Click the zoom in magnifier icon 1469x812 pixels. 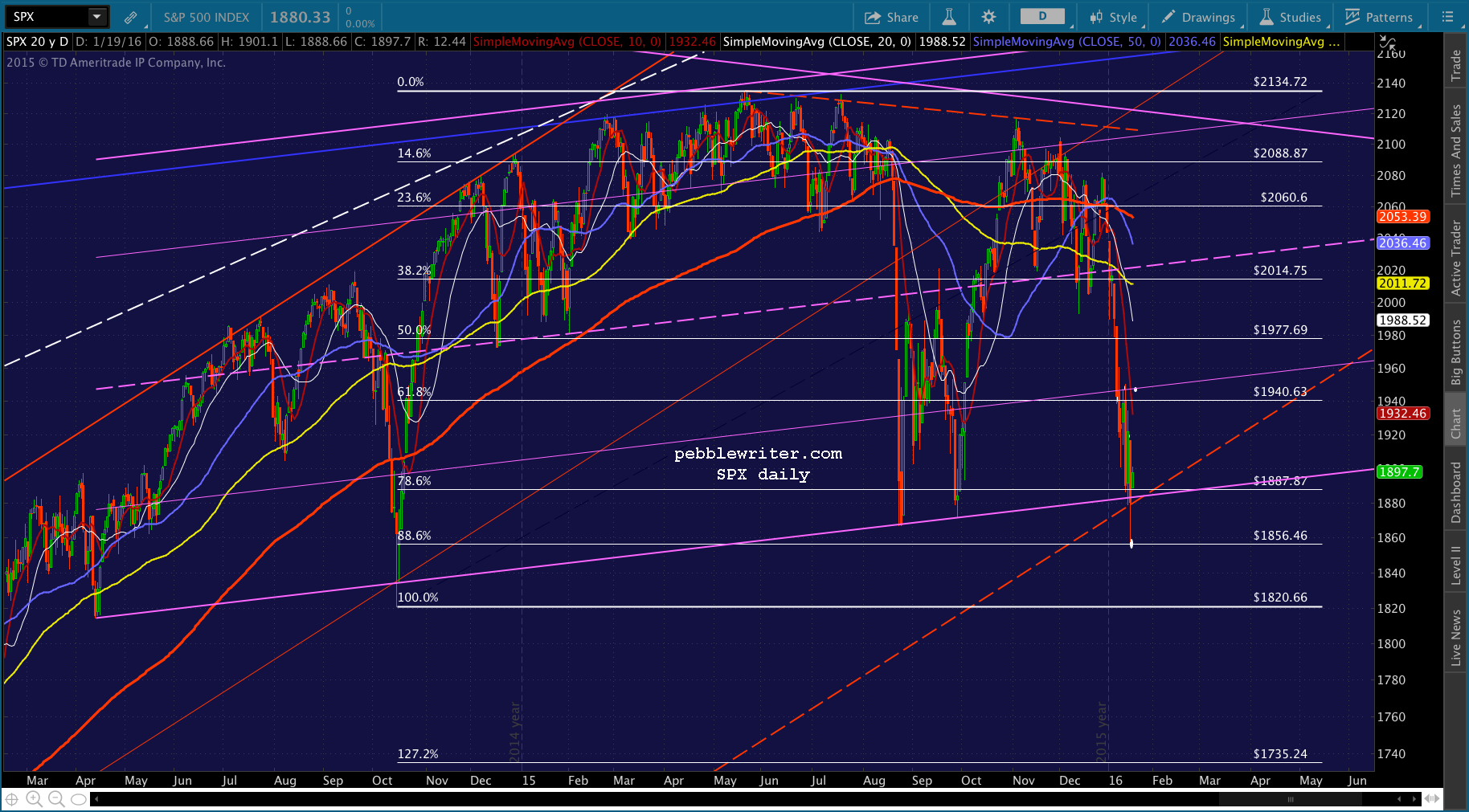(x=34, y=798)
